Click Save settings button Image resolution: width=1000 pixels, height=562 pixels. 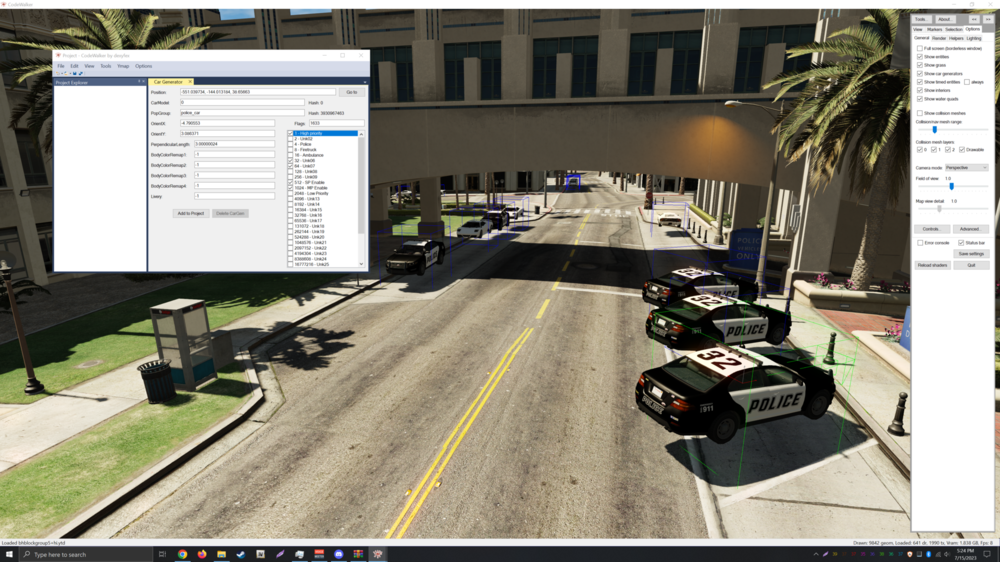coord(971,253)
